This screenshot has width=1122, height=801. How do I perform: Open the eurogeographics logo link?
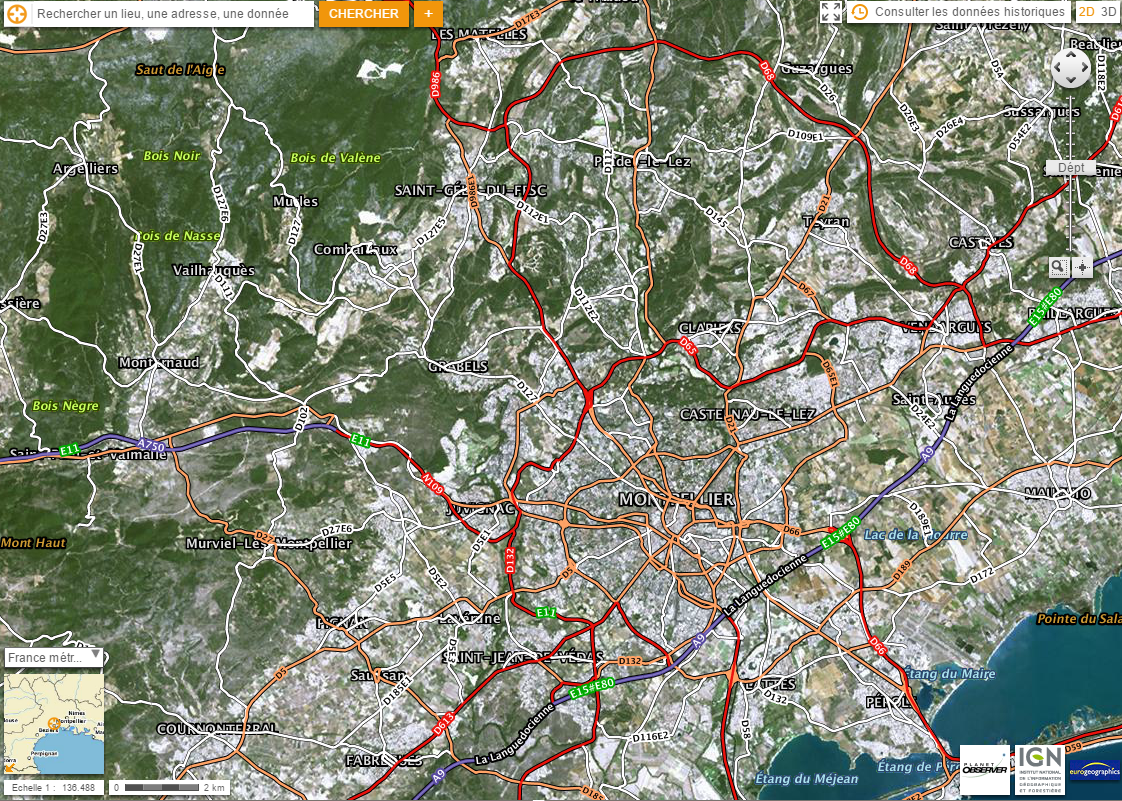click(1095, 771)
